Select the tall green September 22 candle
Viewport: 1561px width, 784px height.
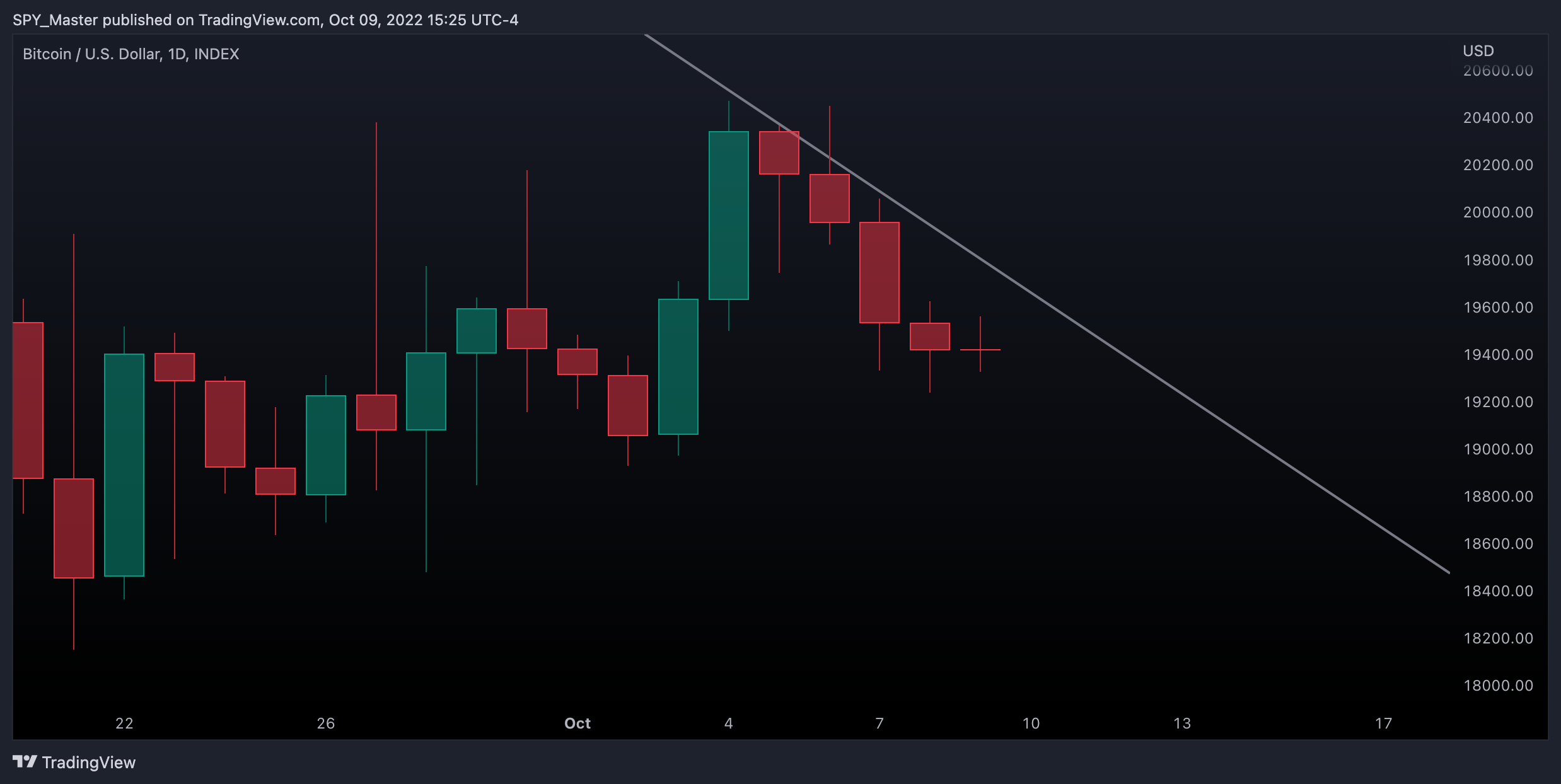click(124, 465)
